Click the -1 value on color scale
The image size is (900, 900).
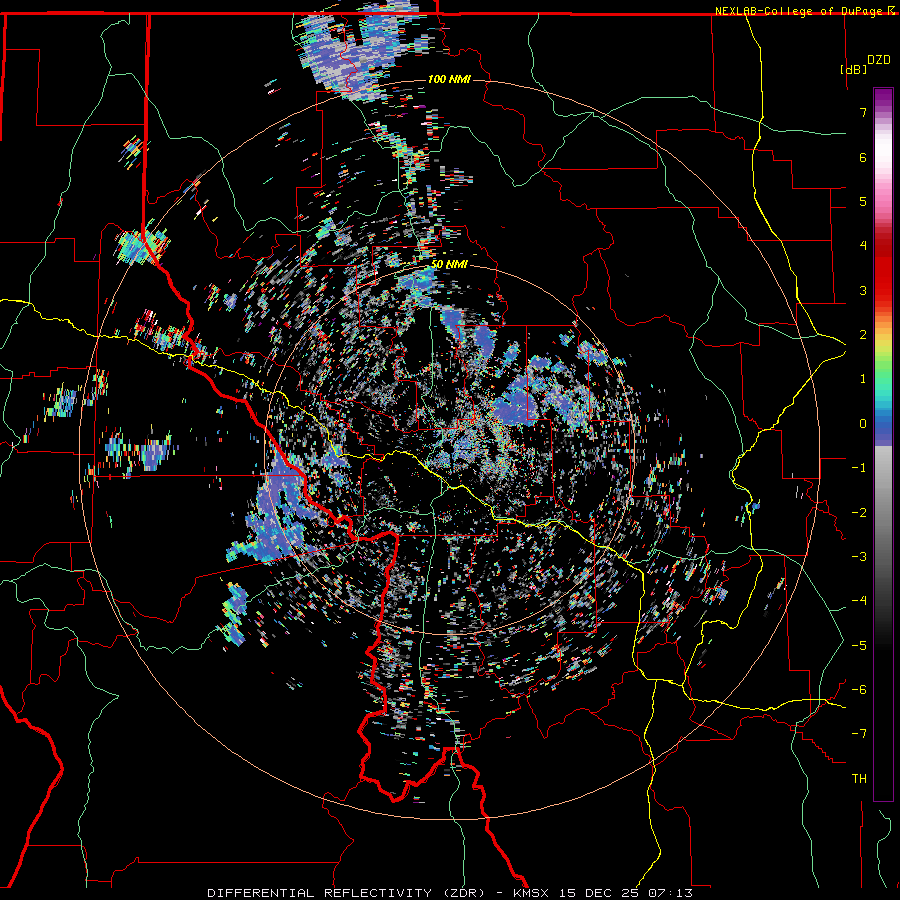859,468
